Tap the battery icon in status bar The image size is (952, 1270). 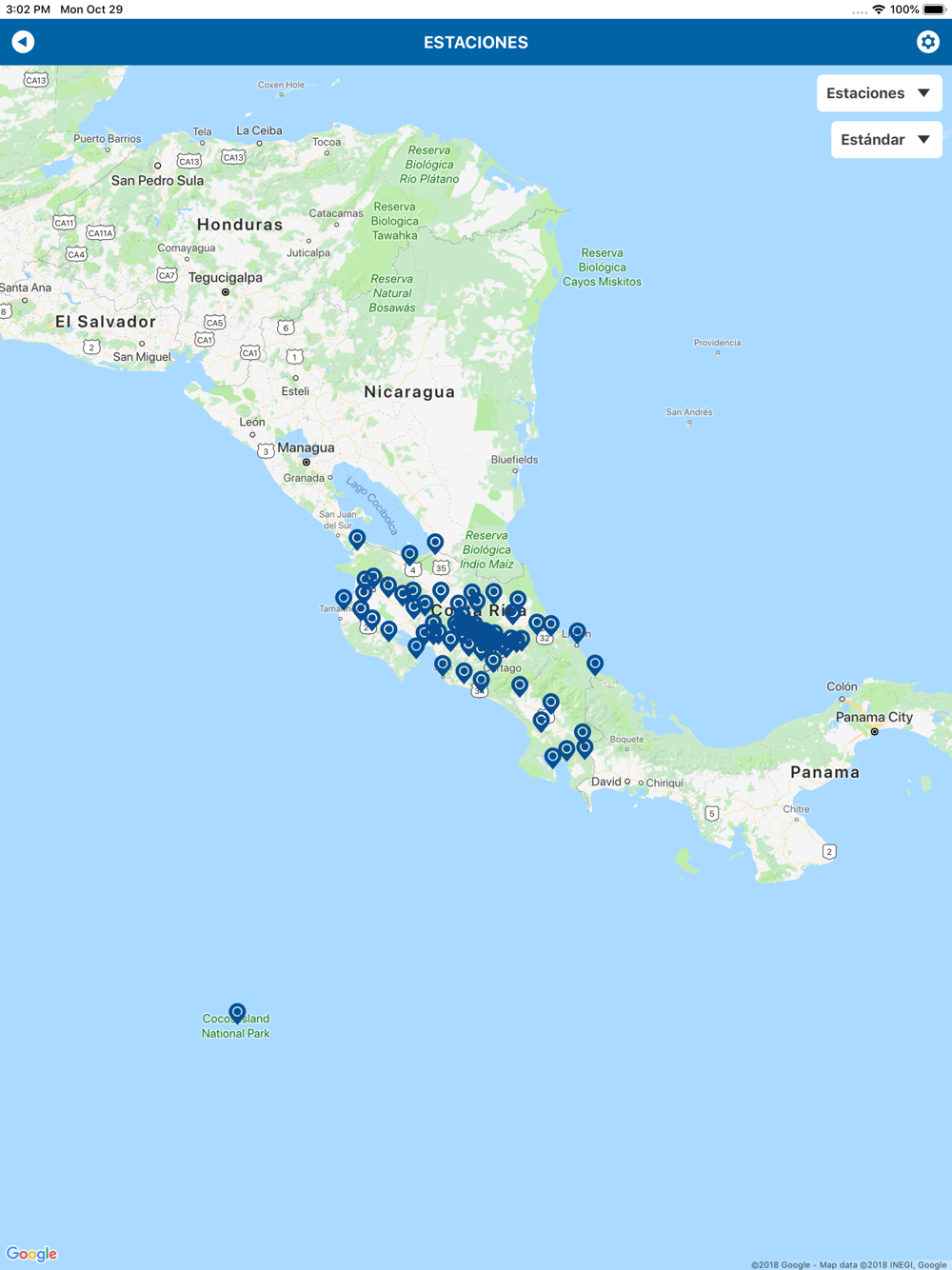(x=934, y=10)
